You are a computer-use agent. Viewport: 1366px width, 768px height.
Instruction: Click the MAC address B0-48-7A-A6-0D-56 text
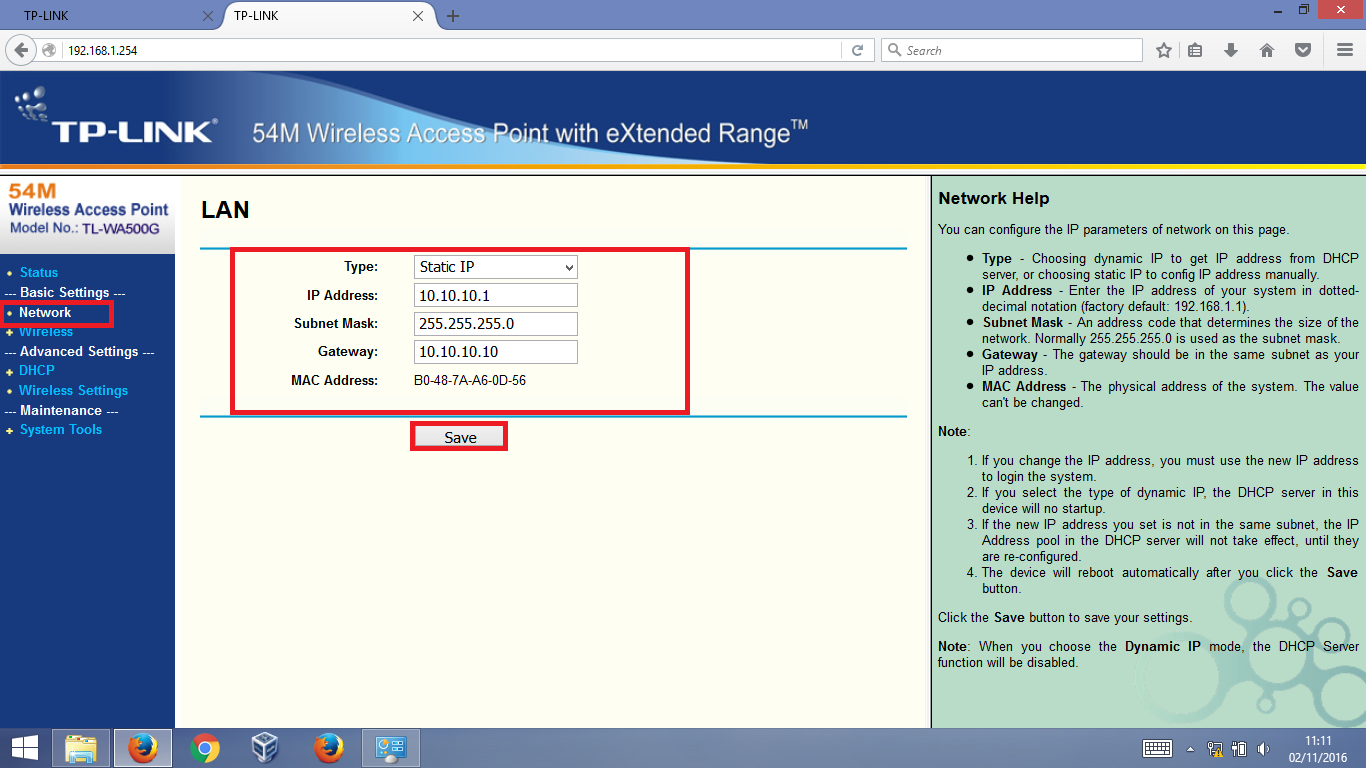coord(470,380)
